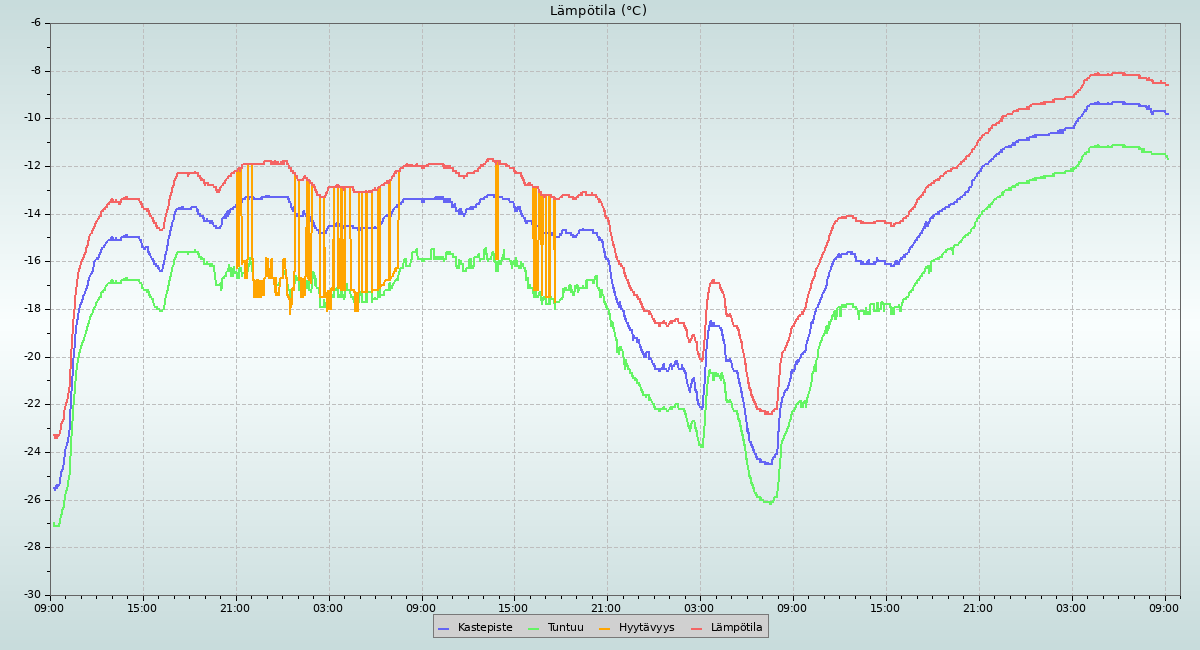
Task: Click the green Tuntuu legend line marker
Action: 533,628
